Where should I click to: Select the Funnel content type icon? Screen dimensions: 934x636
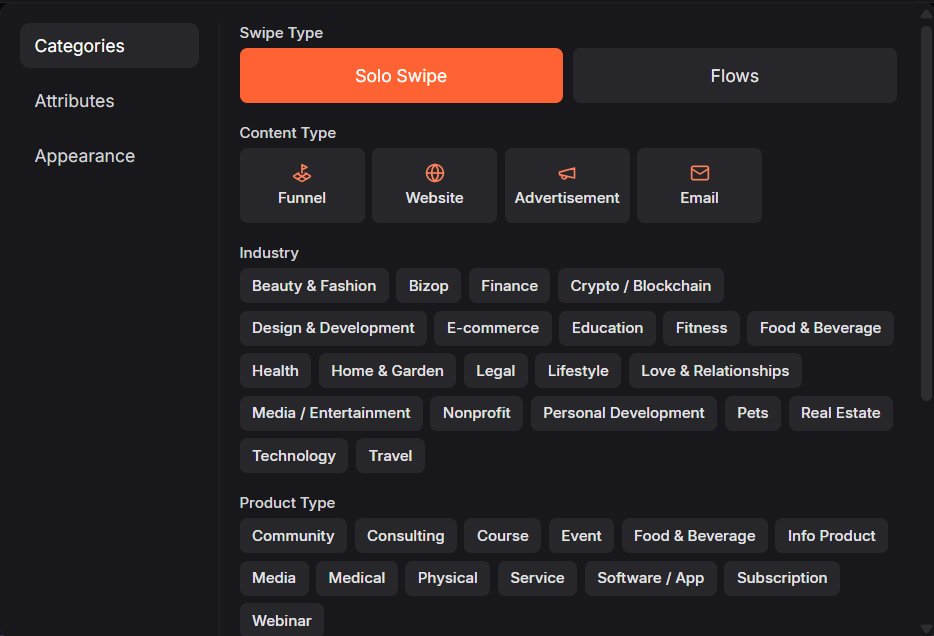click(x=302, y=174)
